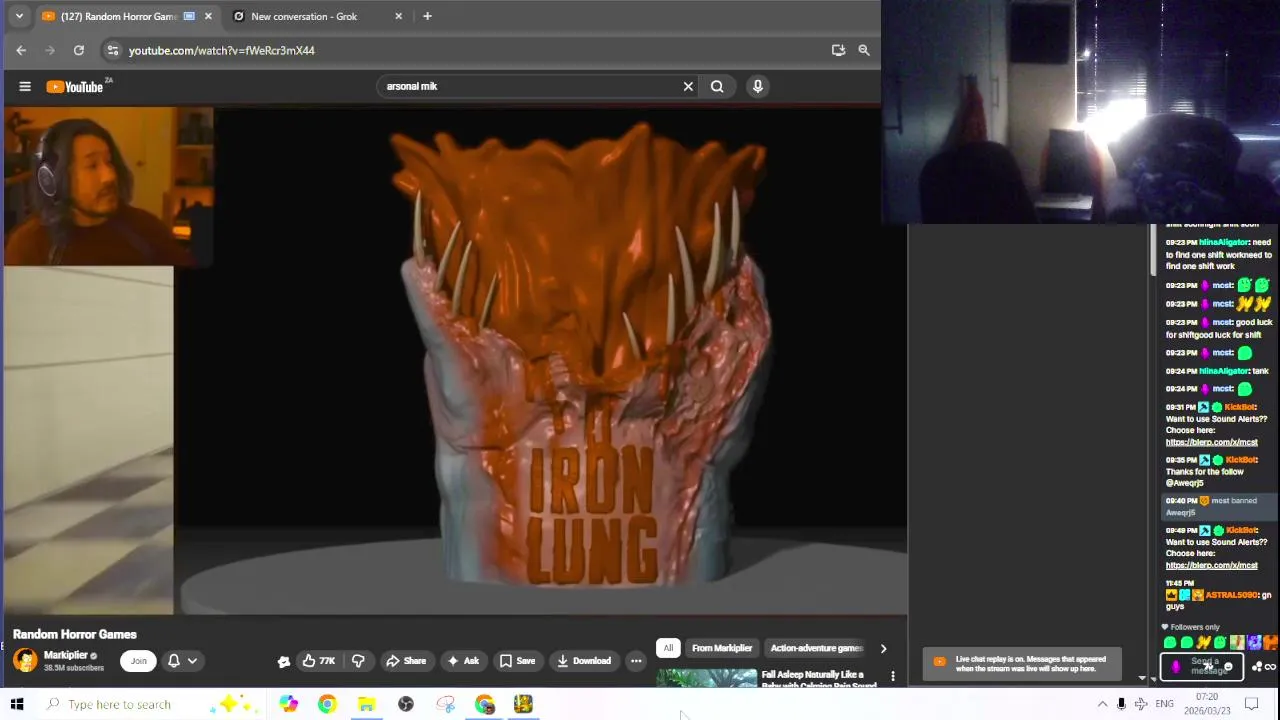This screenshot has width=1280, height=720.
Task: Open Fall Asleep Naturally video thumbnail
Action: point(707,678)
